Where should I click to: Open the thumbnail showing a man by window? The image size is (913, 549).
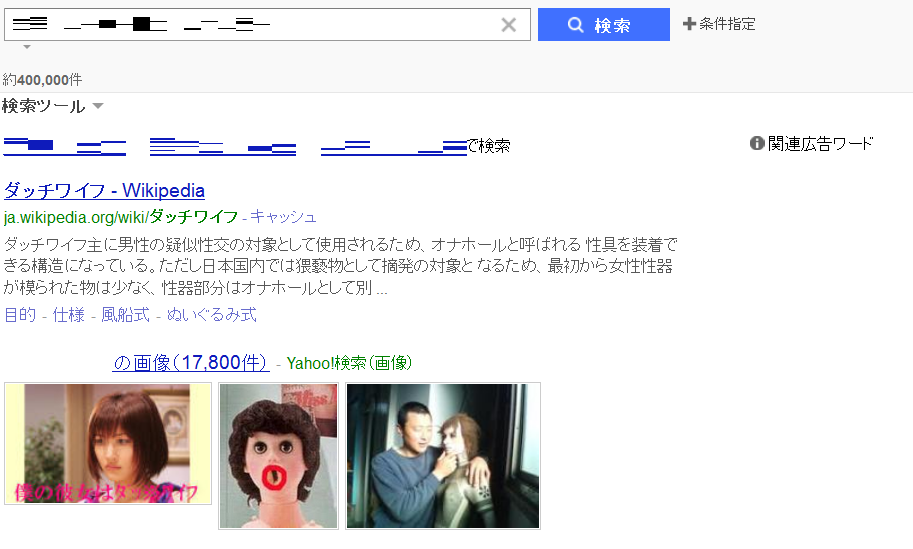[443, 455]
